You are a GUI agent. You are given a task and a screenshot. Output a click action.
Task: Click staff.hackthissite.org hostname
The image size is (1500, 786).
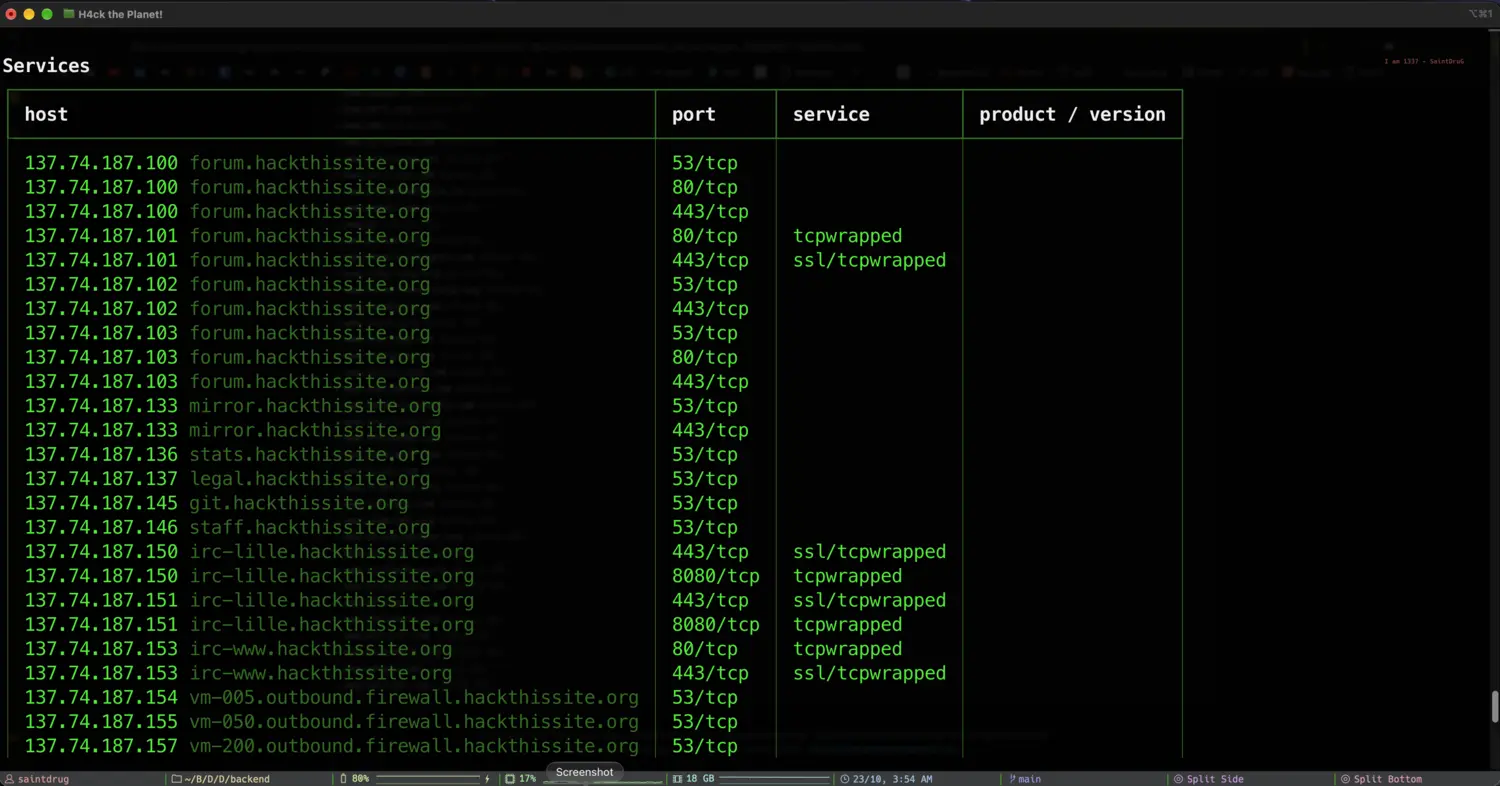point(310,528)
